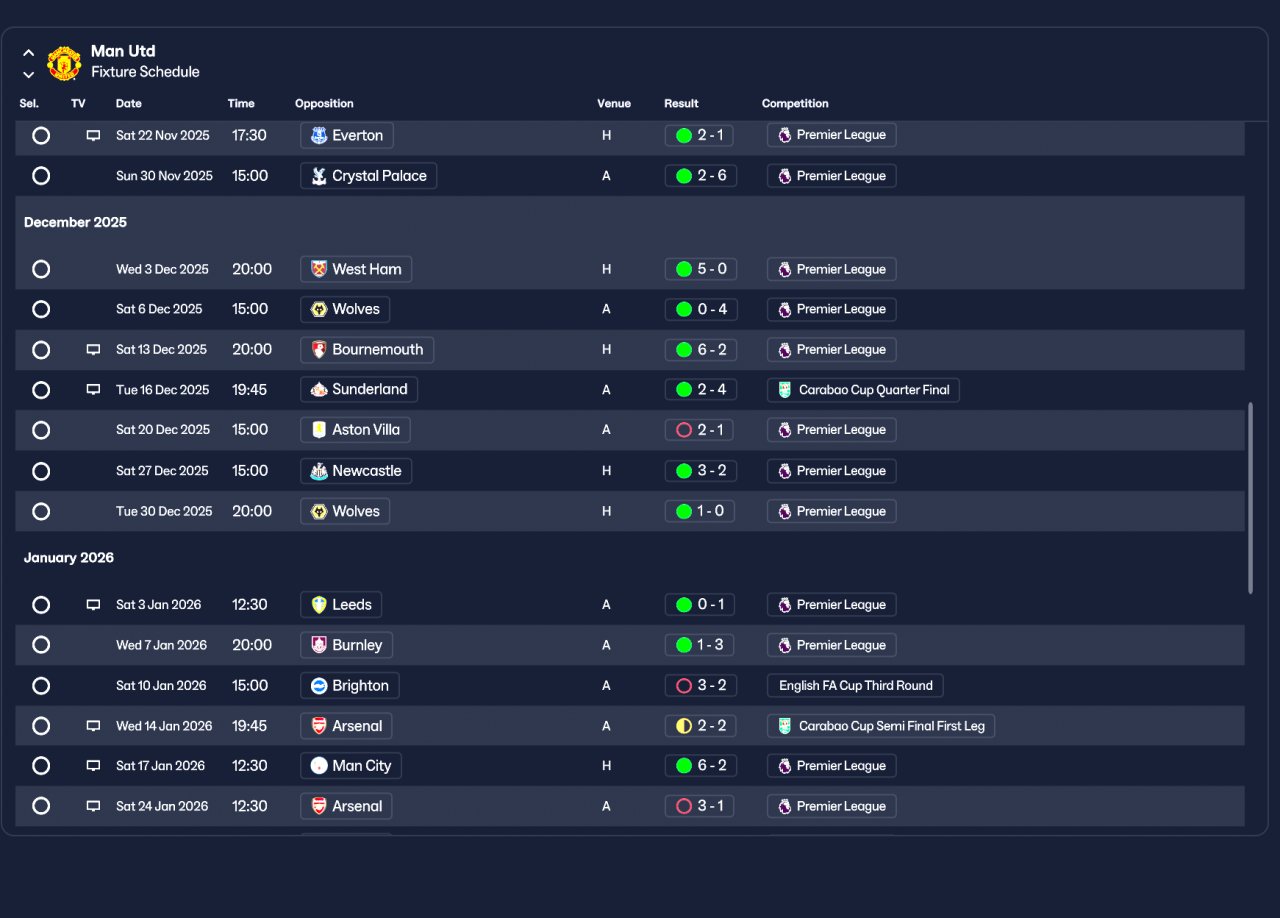Select the Sunderland fixture radio button
Viewport: 1280px width, 918px height.
click(41, 390)
